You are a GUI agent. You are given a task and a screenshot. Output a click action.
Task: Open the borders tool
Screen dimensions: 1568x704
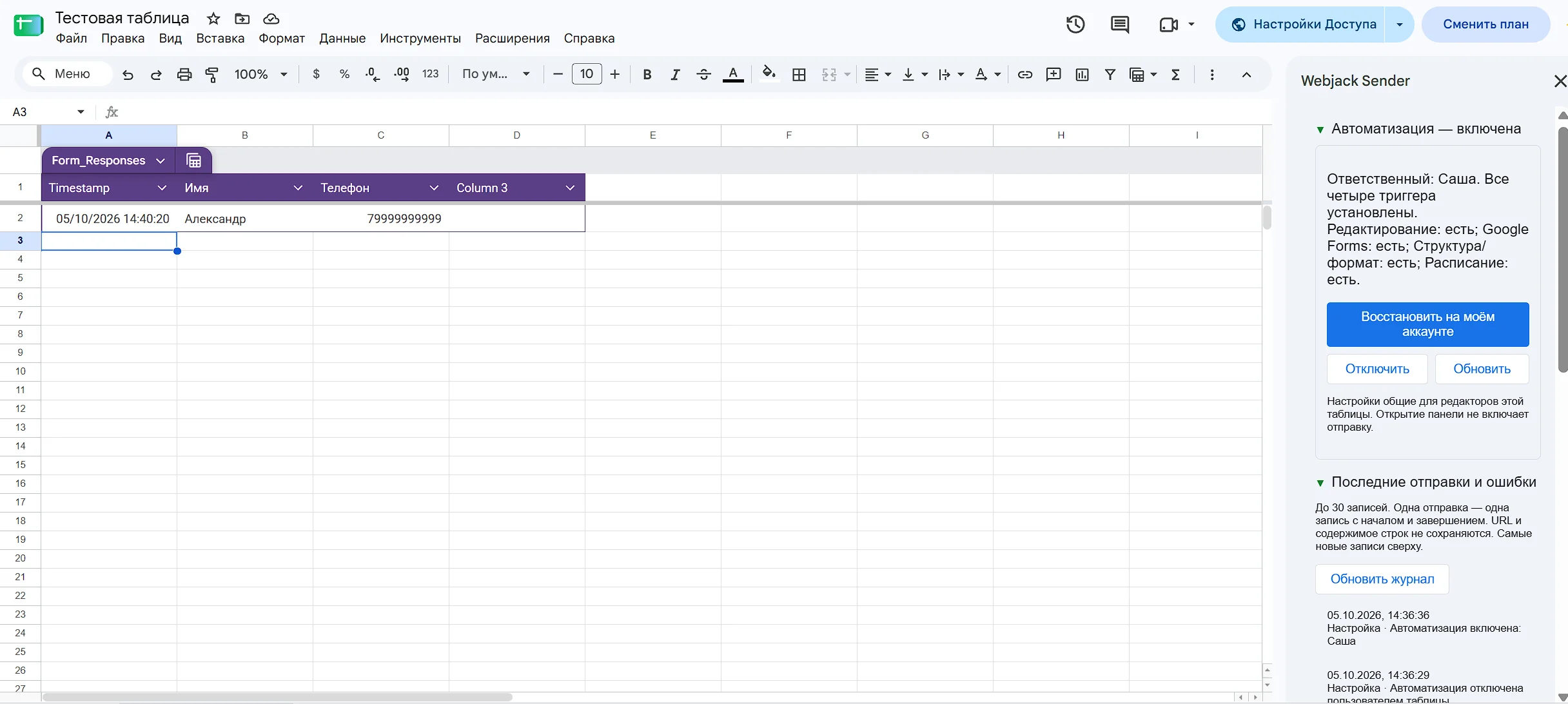click(799, 74)
